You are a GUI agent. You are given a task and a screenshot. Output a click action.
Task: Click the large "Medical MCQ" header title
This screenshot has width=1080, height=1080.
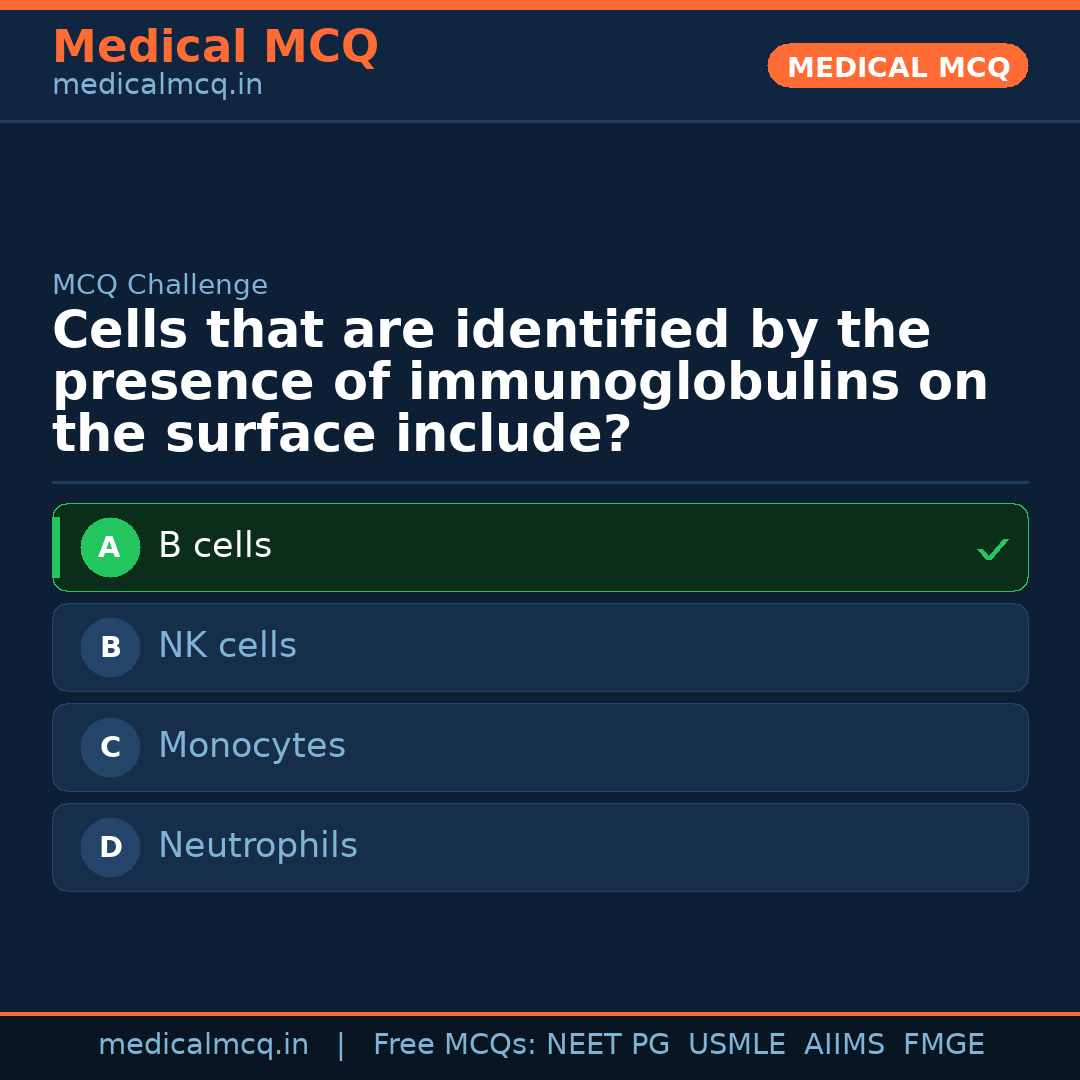point(215,47)
